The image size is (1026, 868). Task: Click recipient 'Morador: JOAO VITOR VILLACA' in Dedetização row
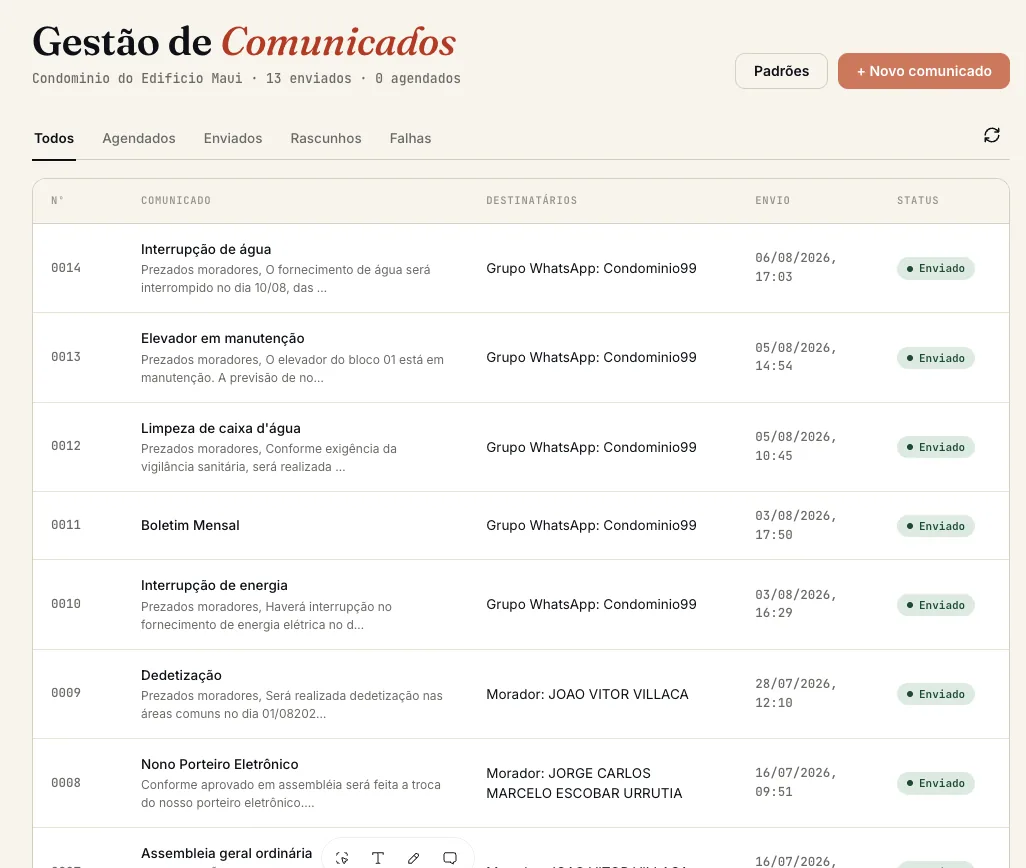pos(587,694)
